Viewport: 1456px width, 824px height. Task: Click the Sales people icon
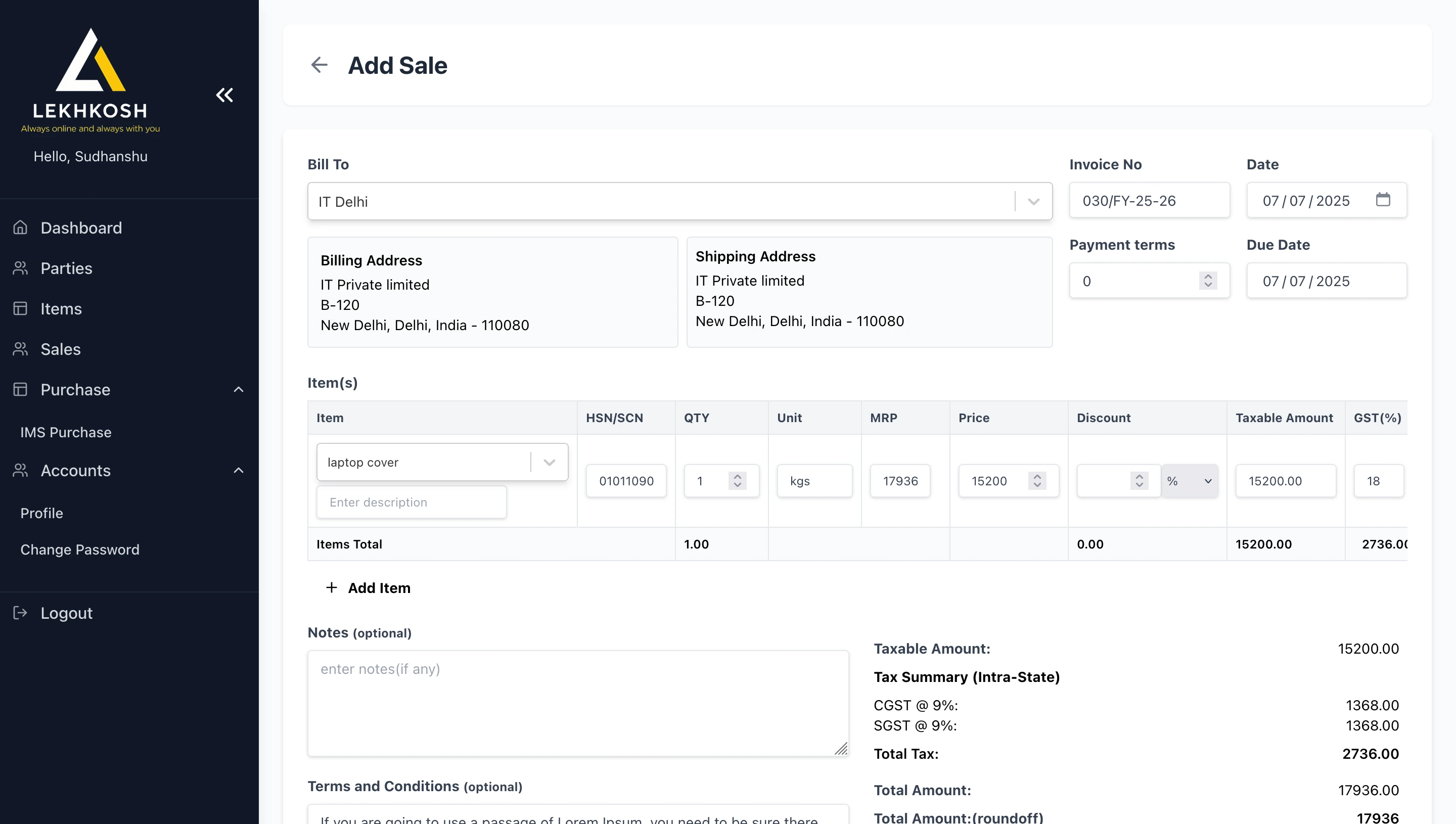point(20,349)
